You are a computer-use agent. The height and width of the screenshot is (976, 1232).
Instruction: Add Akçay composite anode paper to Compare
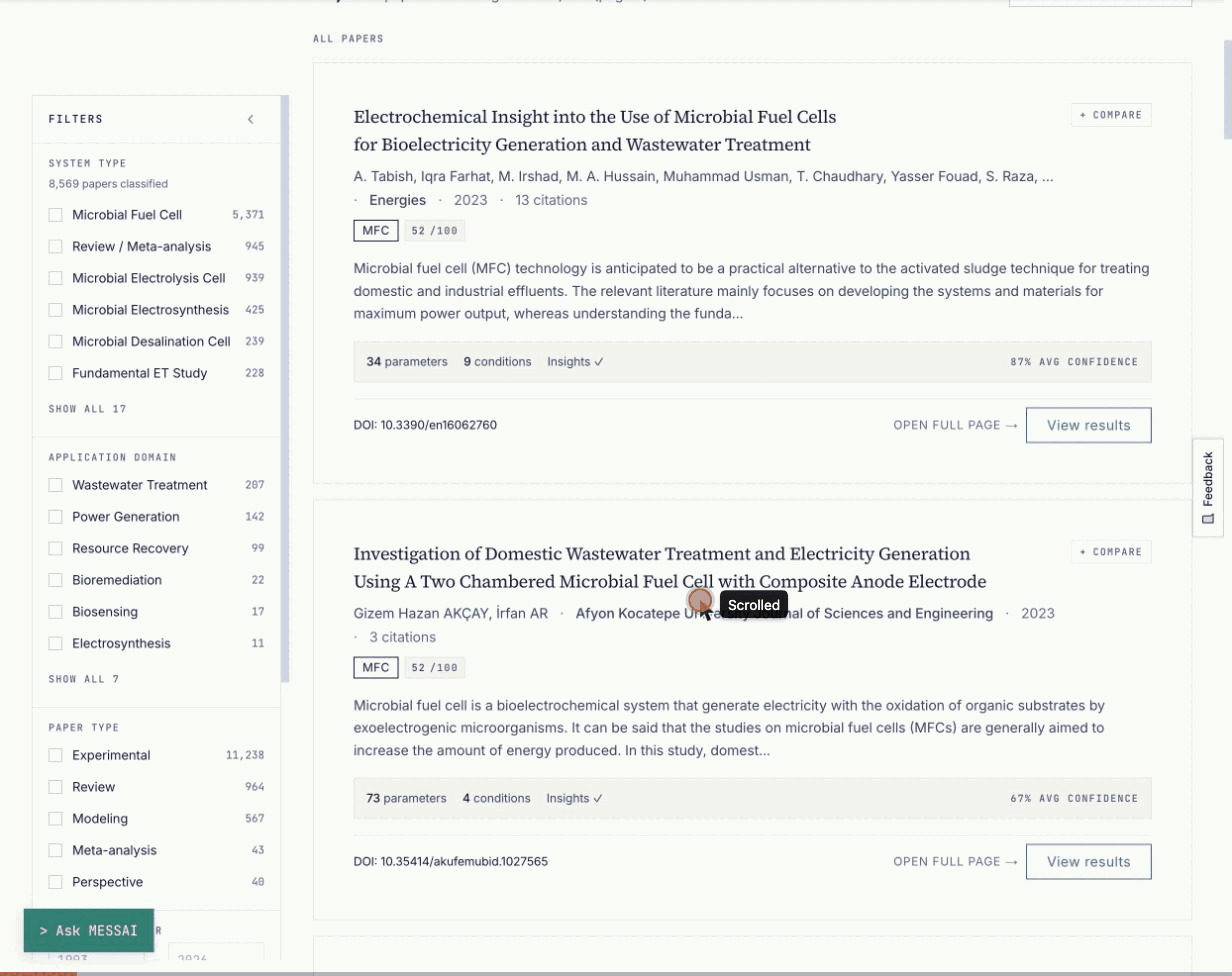pyautogui.click(x=1111, y=552)
